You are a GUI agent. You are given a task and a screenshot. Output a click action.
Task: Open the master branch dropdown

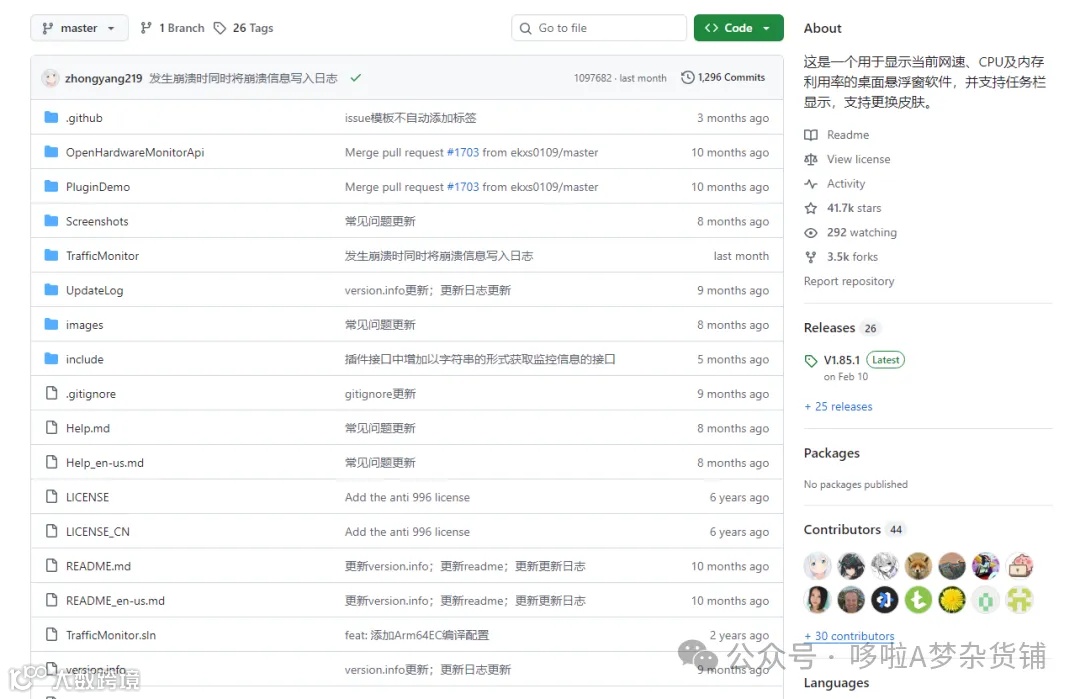coord(79,28)
